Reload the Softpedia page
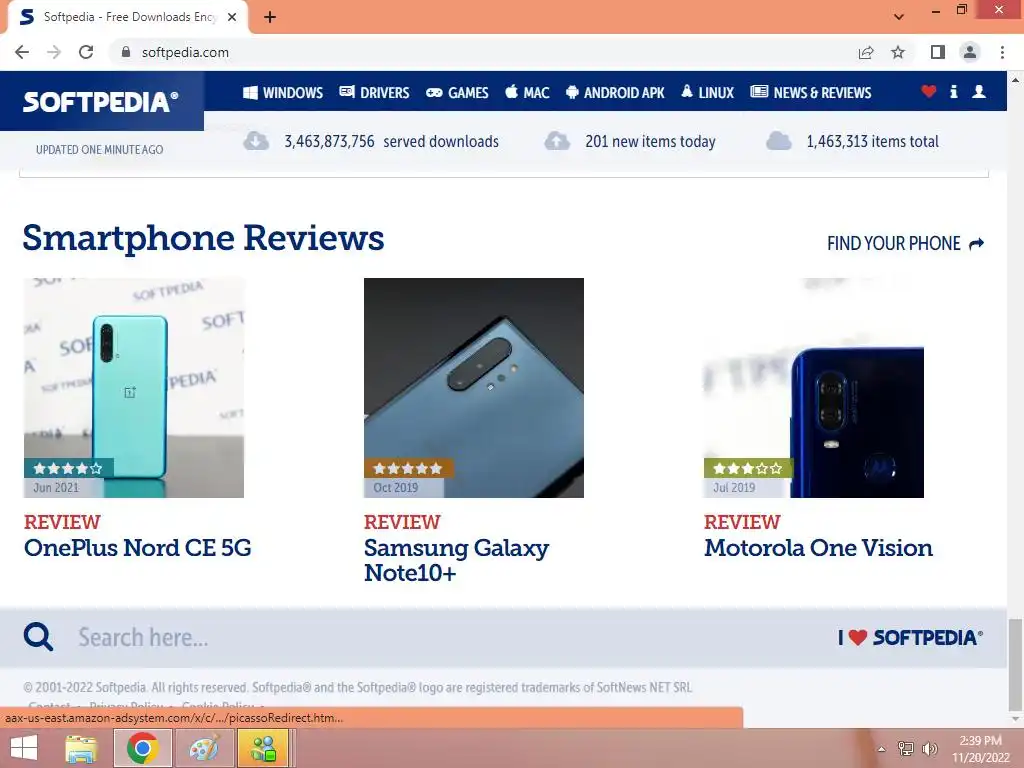This screenshot has height=768, width=1024. pyautogui.click(x=86, y=52)
